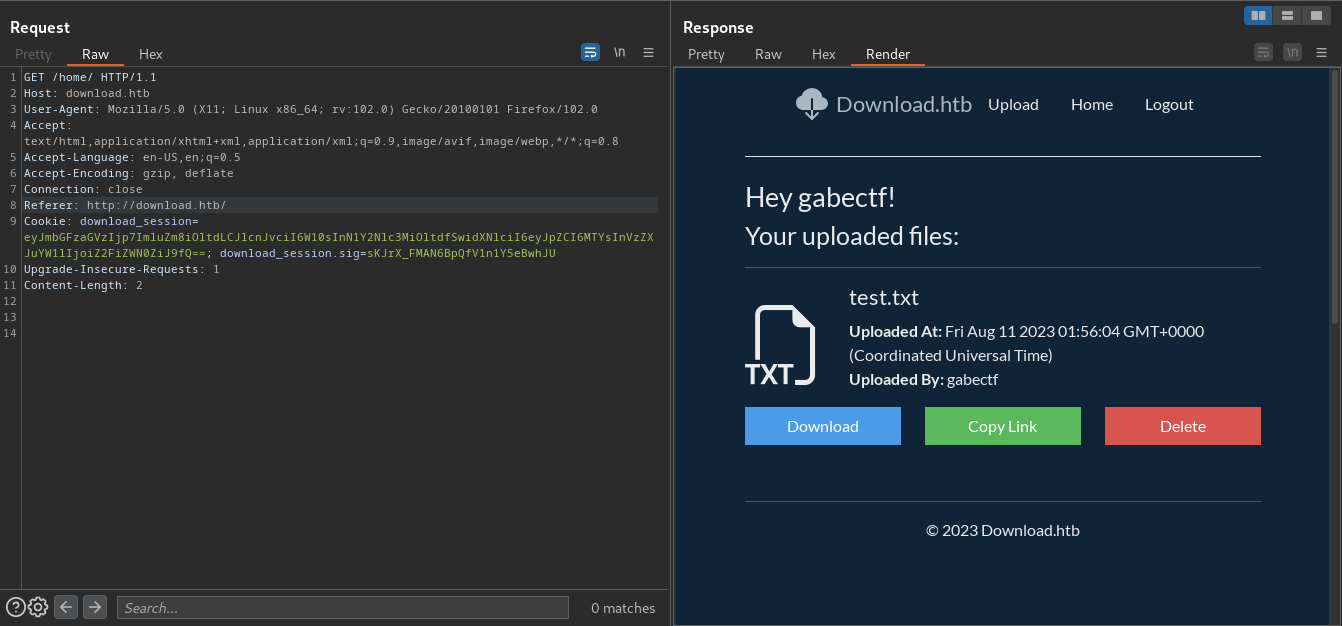The image size is (1342, 626).
Task: Select tabbed combined layout icon
Action: [x=1316, y=15]
